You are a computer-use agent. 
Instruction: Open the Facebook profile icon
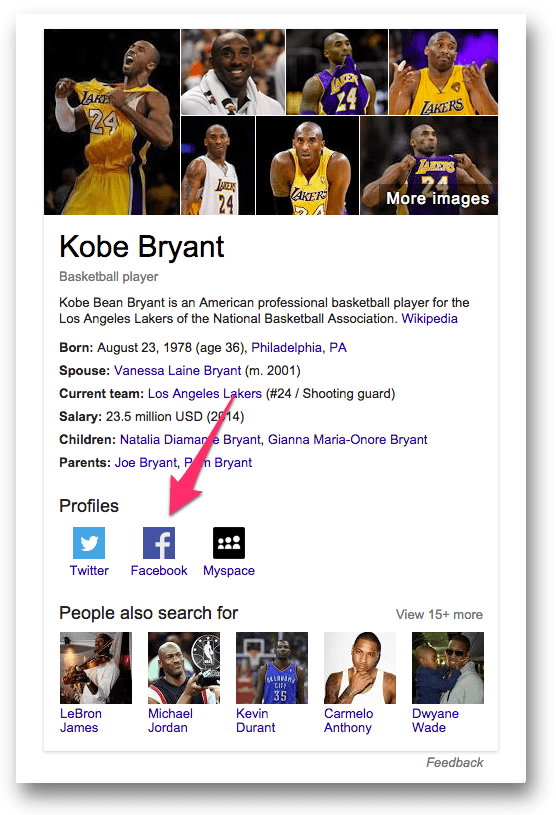pos(159,543)
